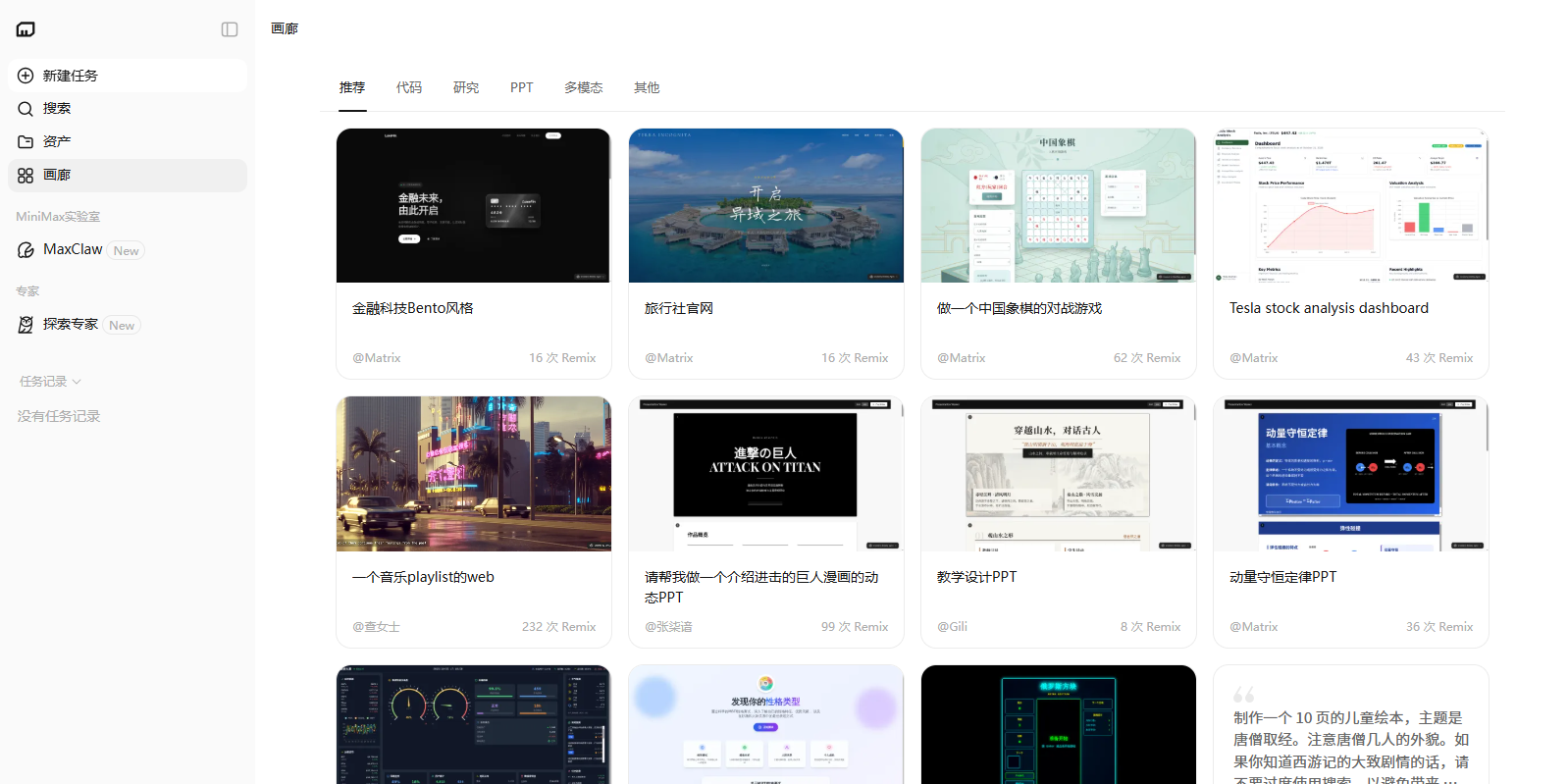The height and width of the screenshot is (784, 1568).
Task: Click the MiniMax logo icon
Action: click(x=26, y=29)
